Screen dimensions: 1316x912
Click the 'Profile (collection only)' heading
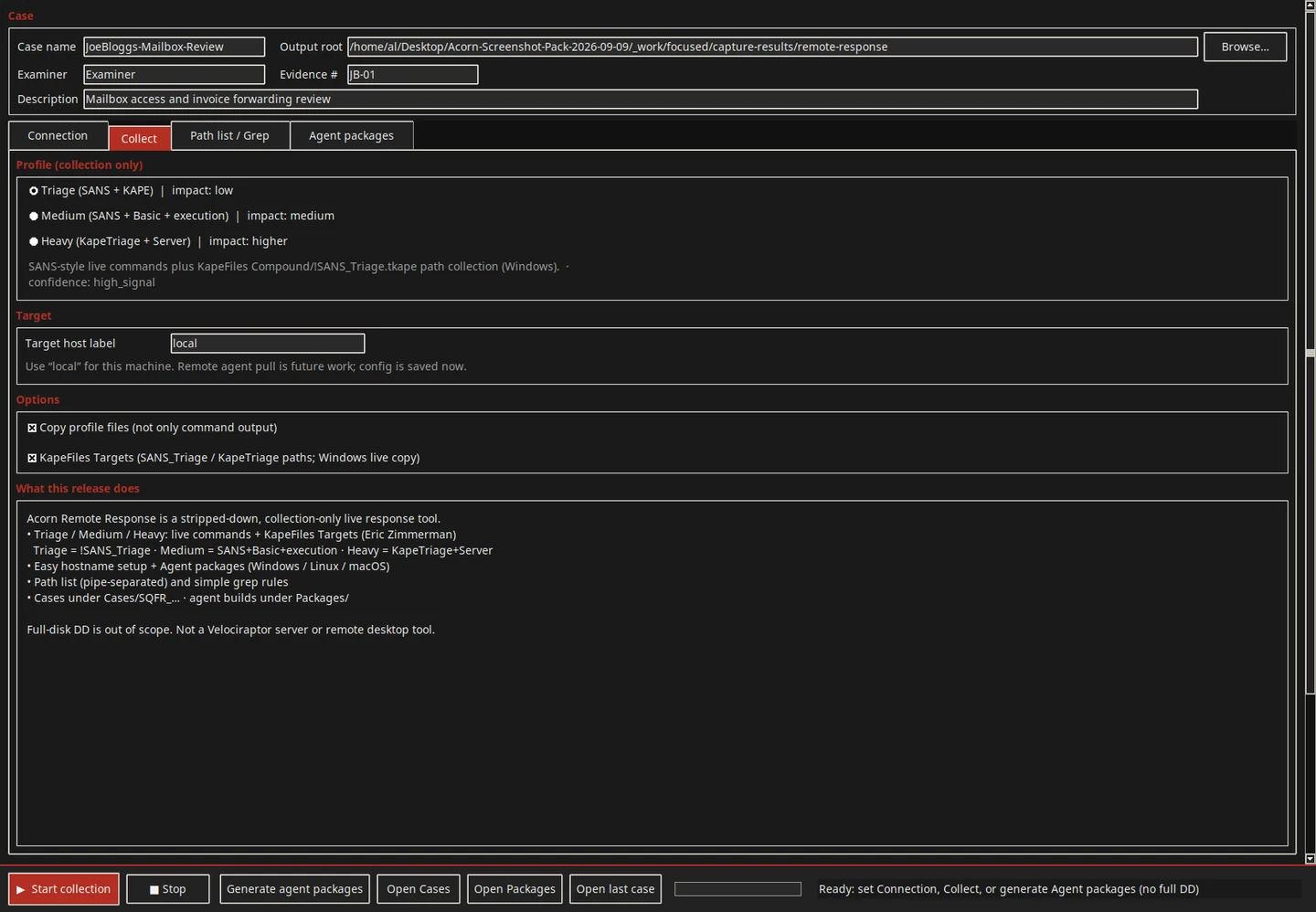(x=80, y=165)
